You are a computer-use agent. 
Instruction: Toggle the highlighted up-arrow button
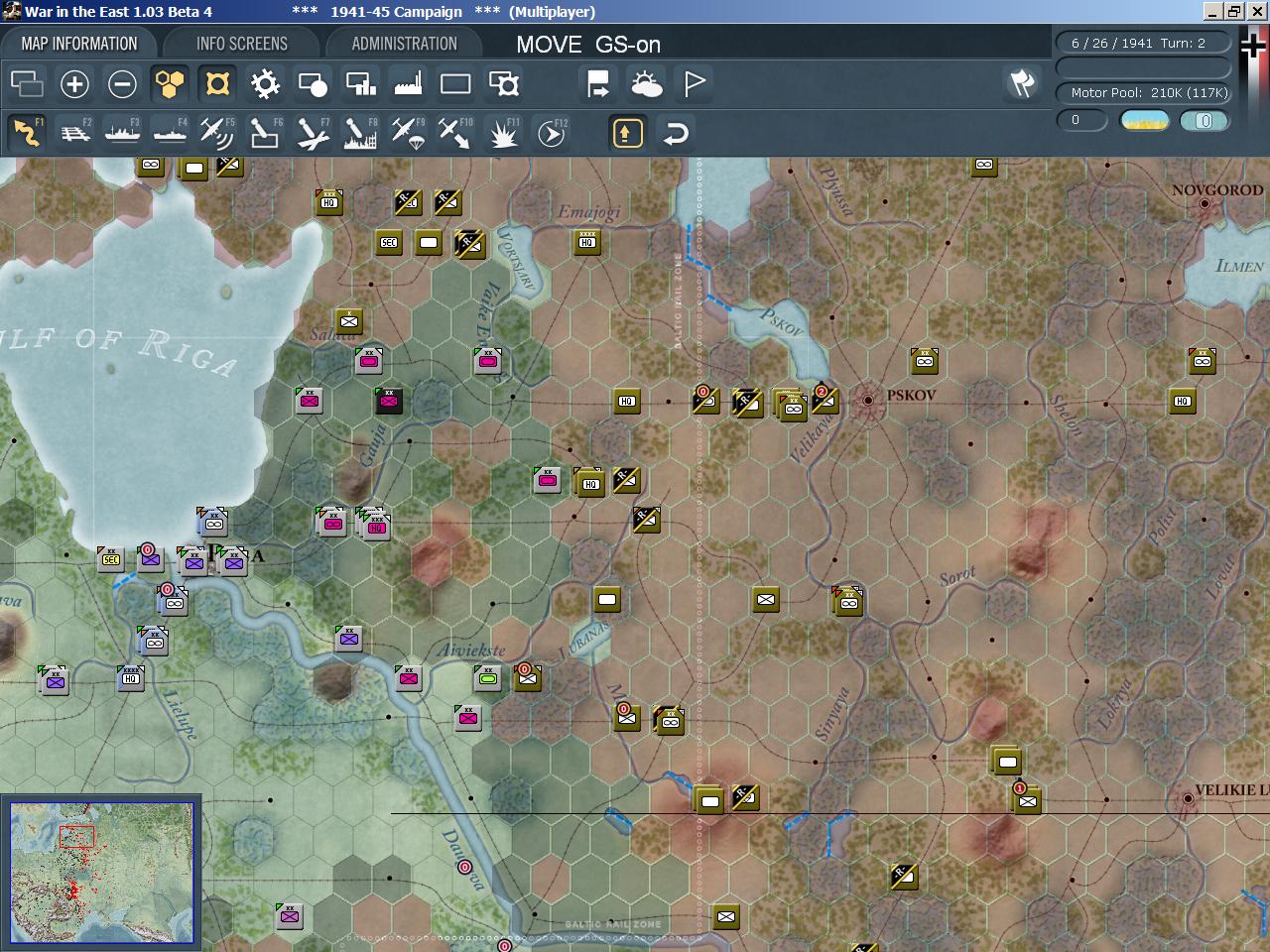tap(627, 132)
